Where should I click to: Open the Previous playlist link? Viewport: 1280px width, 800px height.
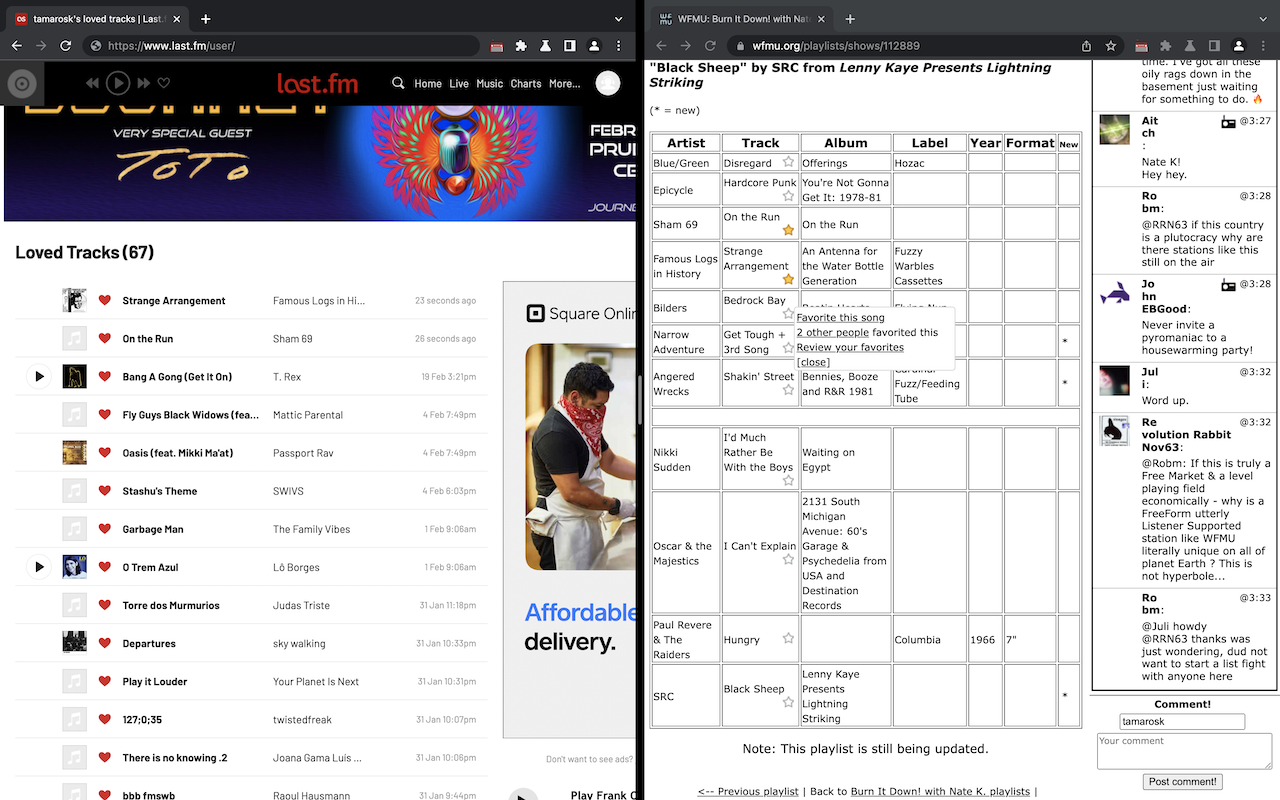point(748,792)
